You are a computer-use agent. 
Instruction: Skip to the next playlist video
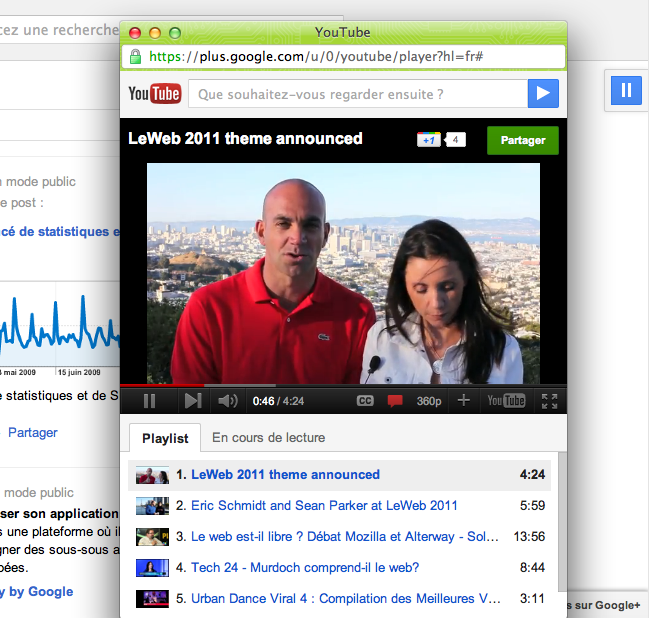click(192, 401)
